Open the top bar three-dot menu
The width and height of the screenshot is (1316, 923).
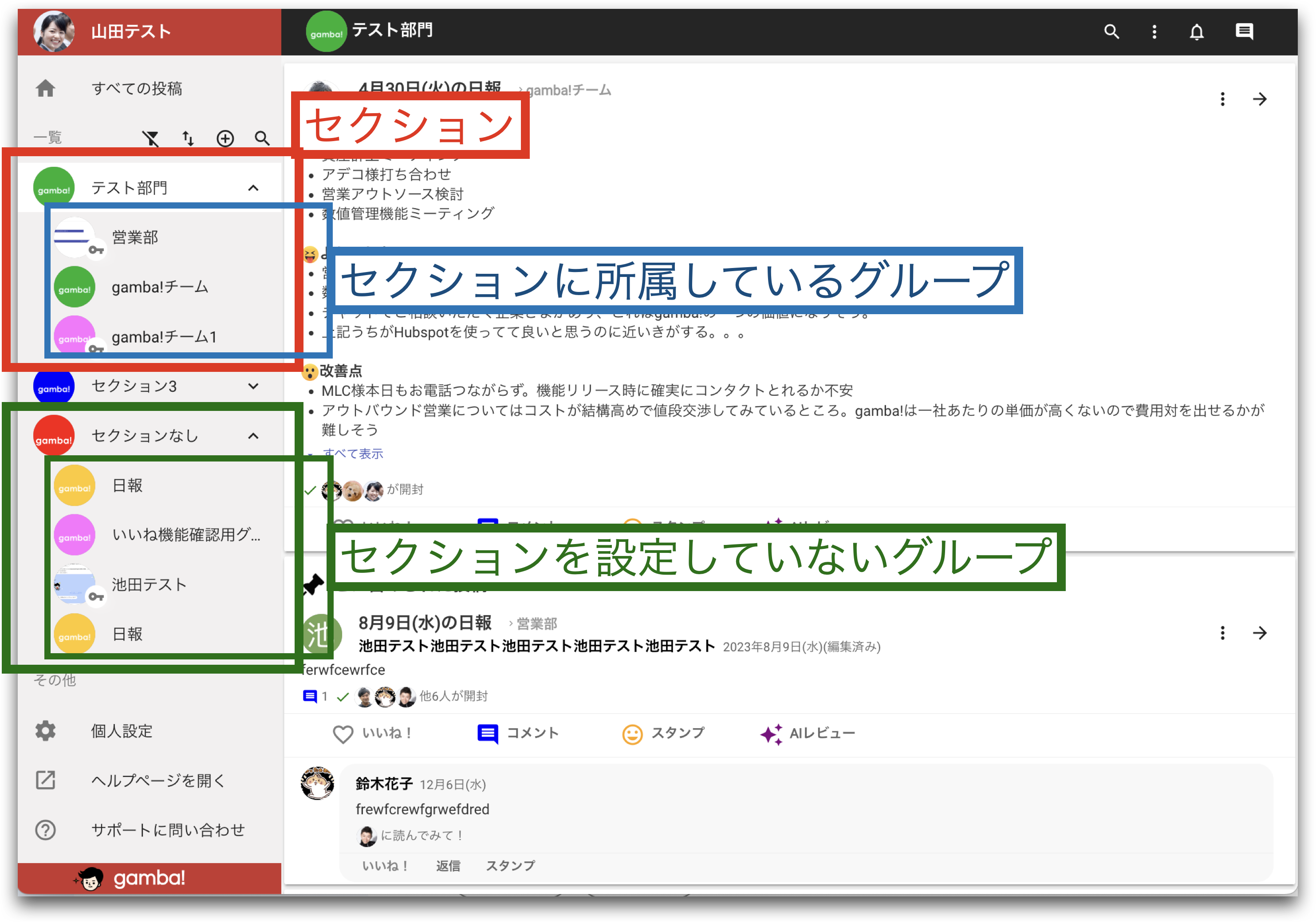[1154, 32]
